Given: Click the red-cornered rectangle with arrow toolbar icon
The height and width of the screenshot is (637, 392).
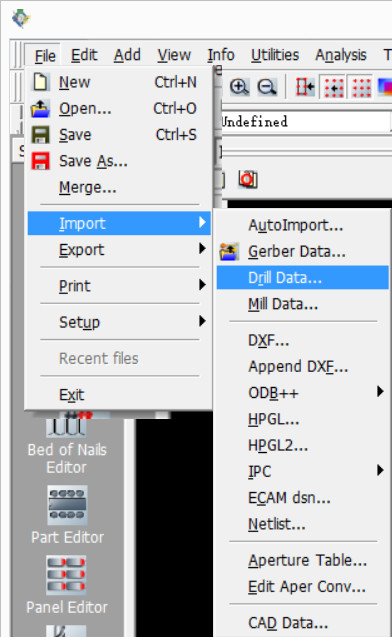Looking at the screenshot, I should click(x=304, y=87).
